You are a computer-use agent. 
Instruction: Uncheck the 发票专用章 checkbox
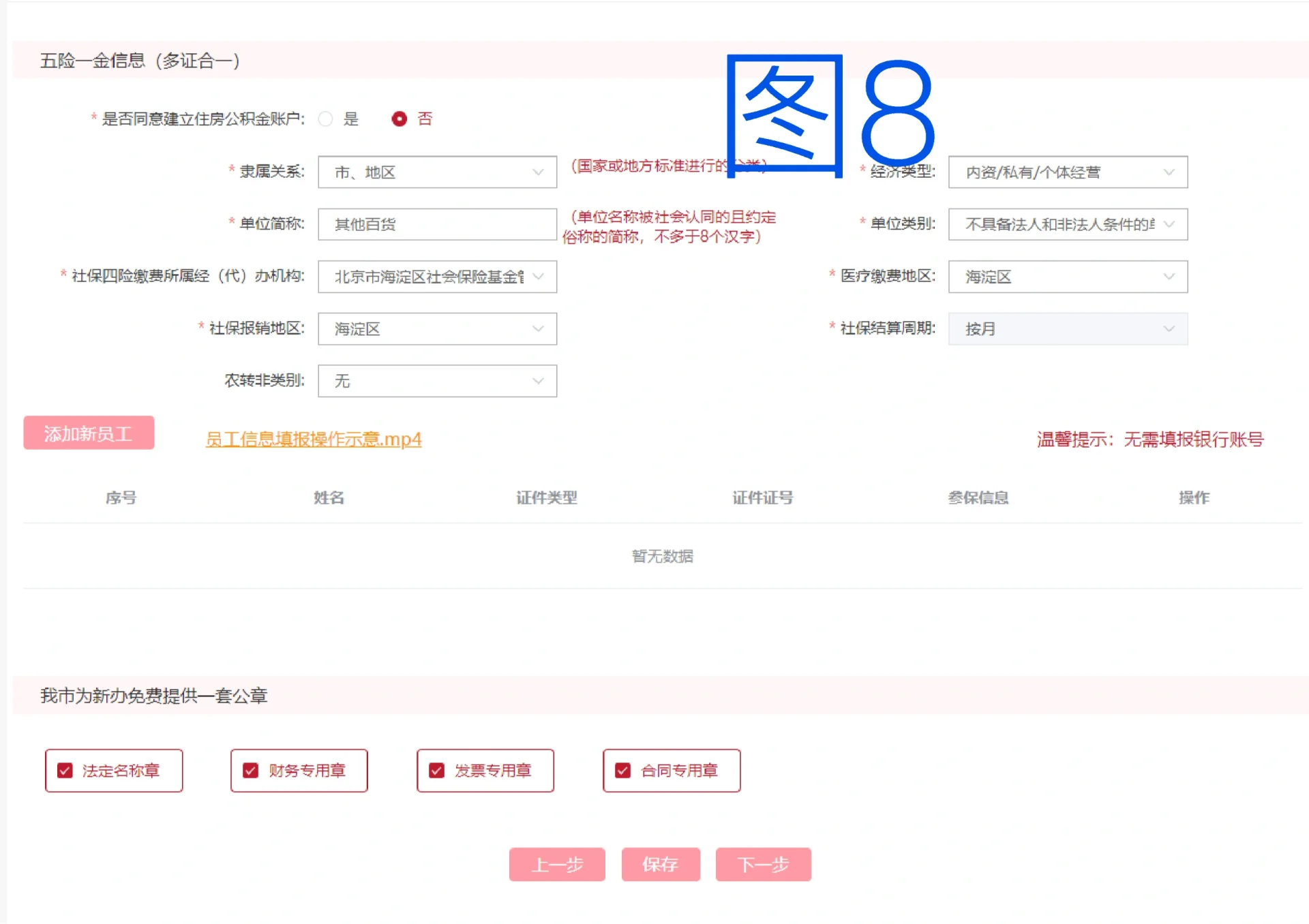click(x=437, y=771)
